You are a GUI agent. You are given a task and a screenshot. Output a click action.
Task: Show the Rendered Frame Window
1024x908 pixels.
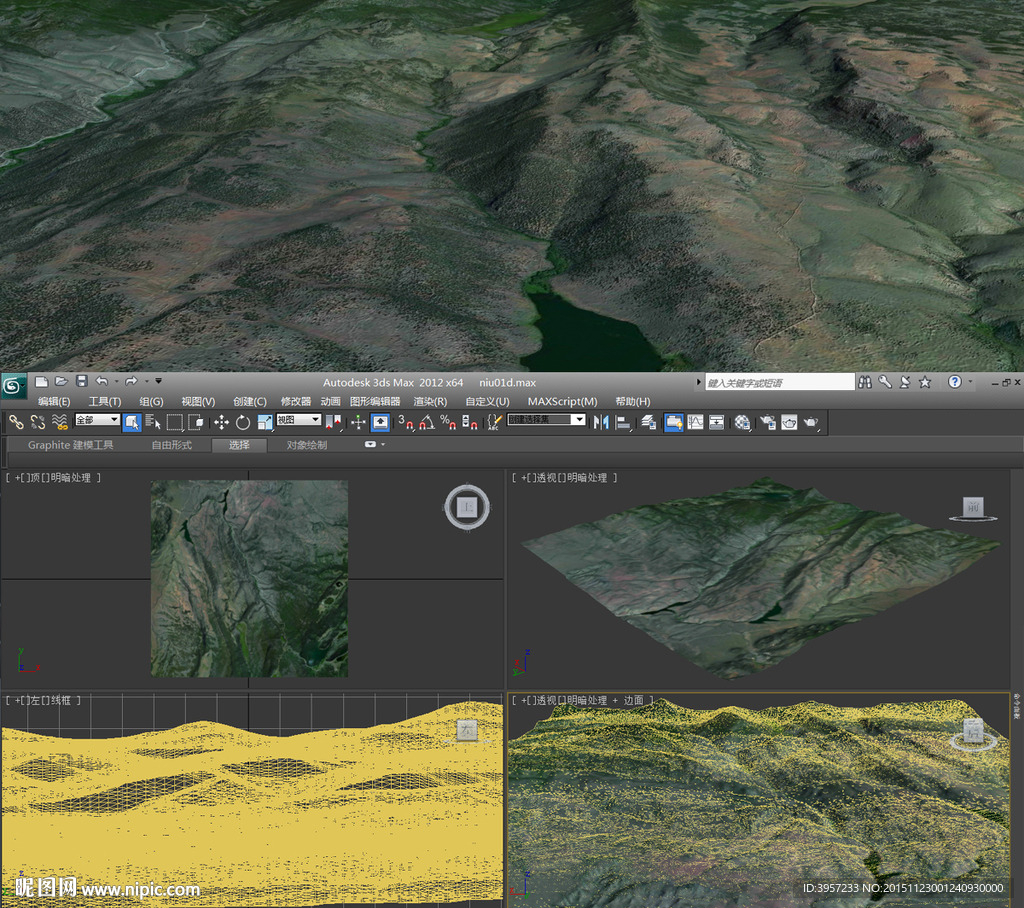click(x=789, y=423)
